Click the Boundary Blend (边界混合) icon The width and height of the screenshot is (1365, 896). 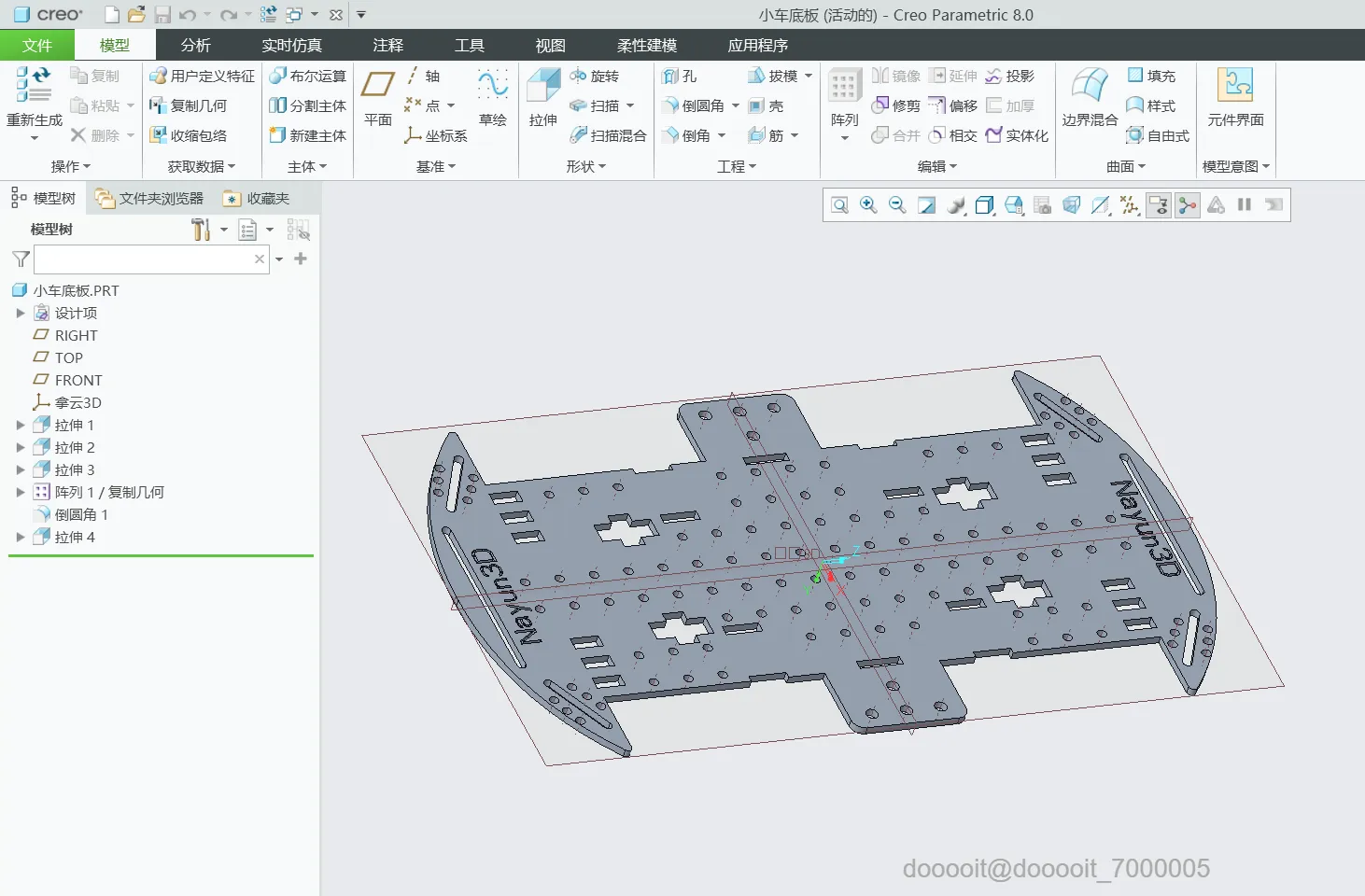[1089, 87]
